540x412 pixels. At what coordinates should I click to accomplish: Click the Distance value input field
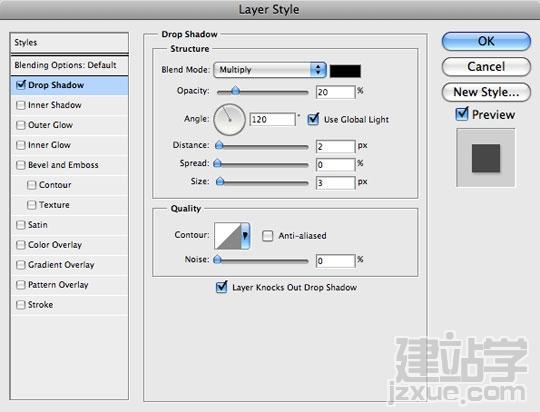[x=335, y=146]
